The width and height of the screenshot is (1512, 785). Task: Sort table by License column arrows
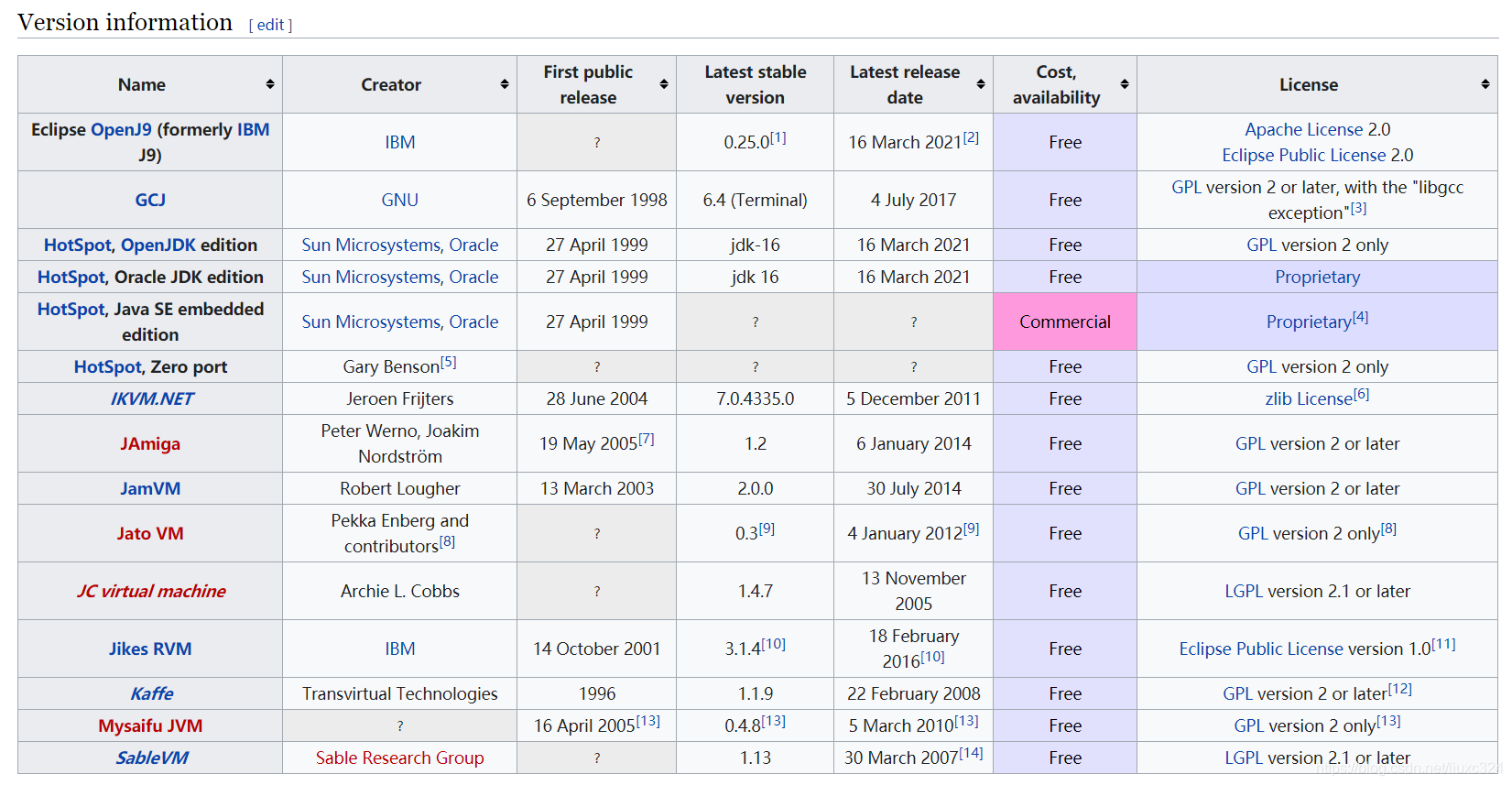click(1485, 84)
